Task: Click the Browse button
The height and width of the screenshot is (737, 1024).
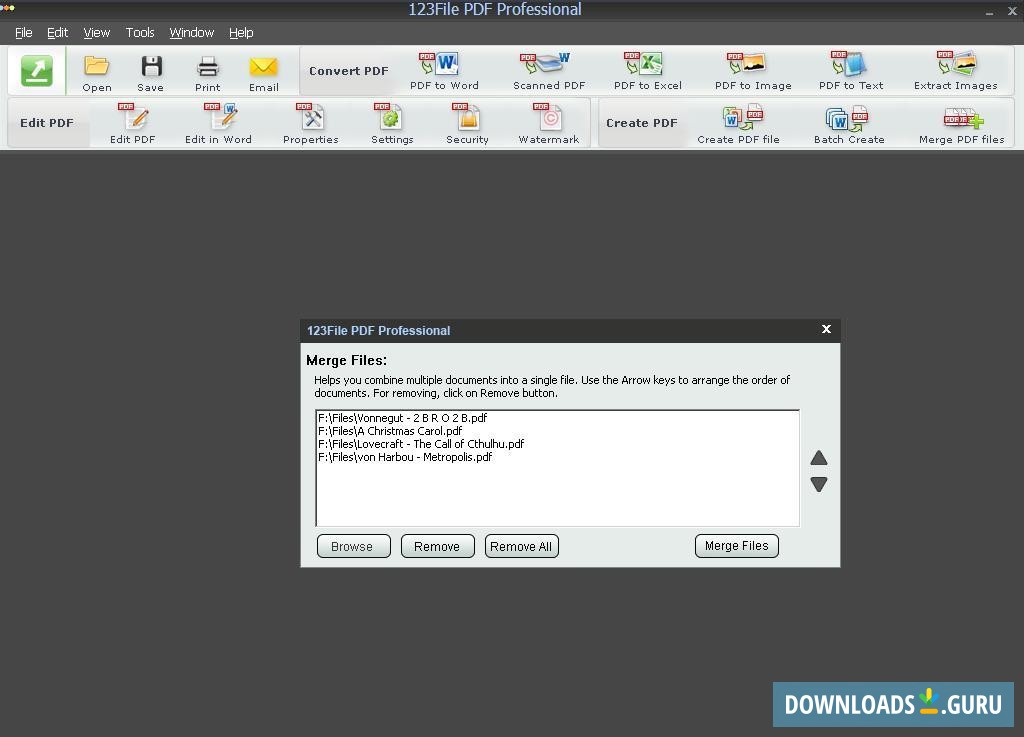Action: coord(353,546)
